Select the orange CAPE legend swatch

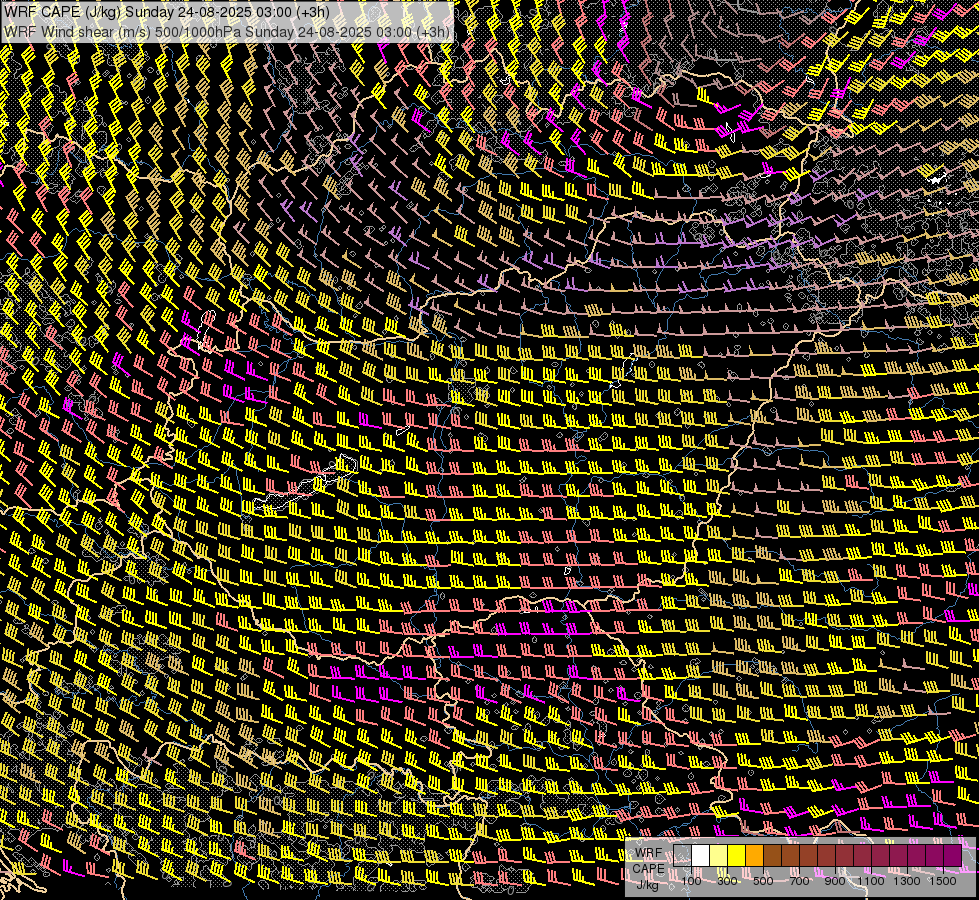click(754, 856)
